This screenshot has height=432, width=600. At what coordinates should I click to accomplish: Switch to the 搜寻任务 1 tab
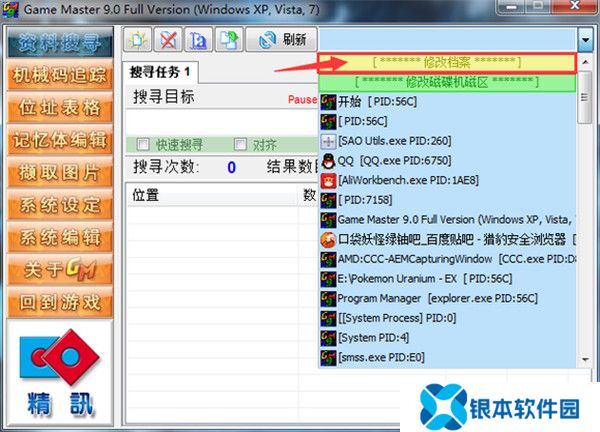pos(160,72)
